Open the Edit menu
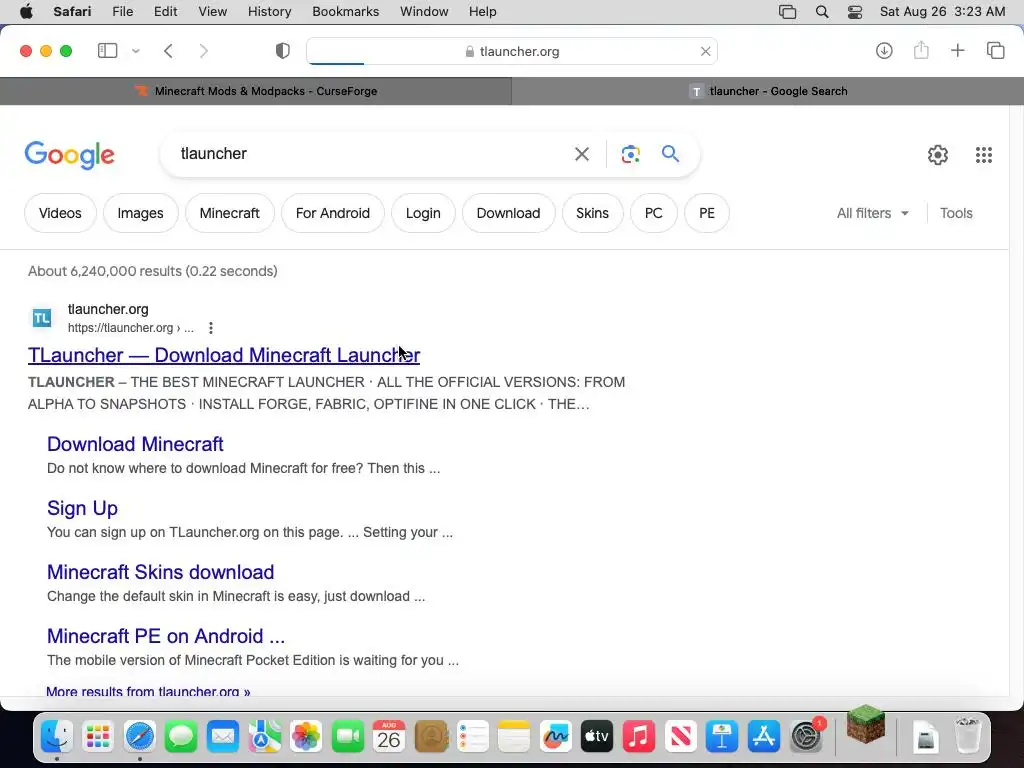Viewport: 1024px width, 768px height. [x=165, y=12]
